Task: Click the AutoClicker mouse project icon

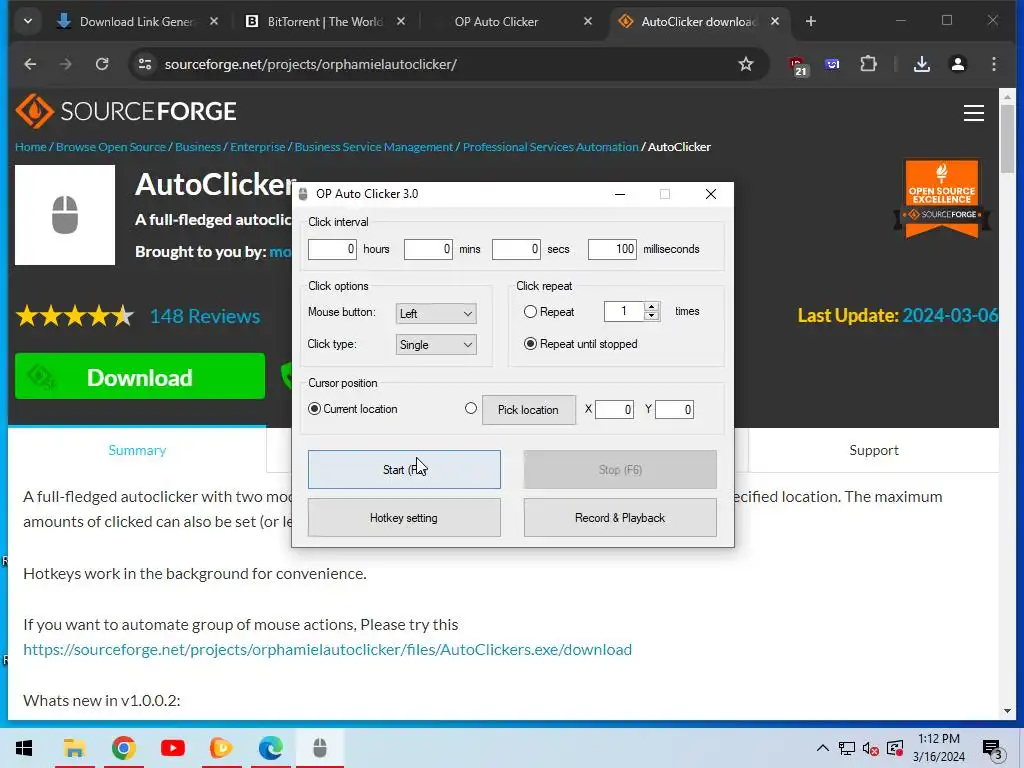Action: pos(65,215)
